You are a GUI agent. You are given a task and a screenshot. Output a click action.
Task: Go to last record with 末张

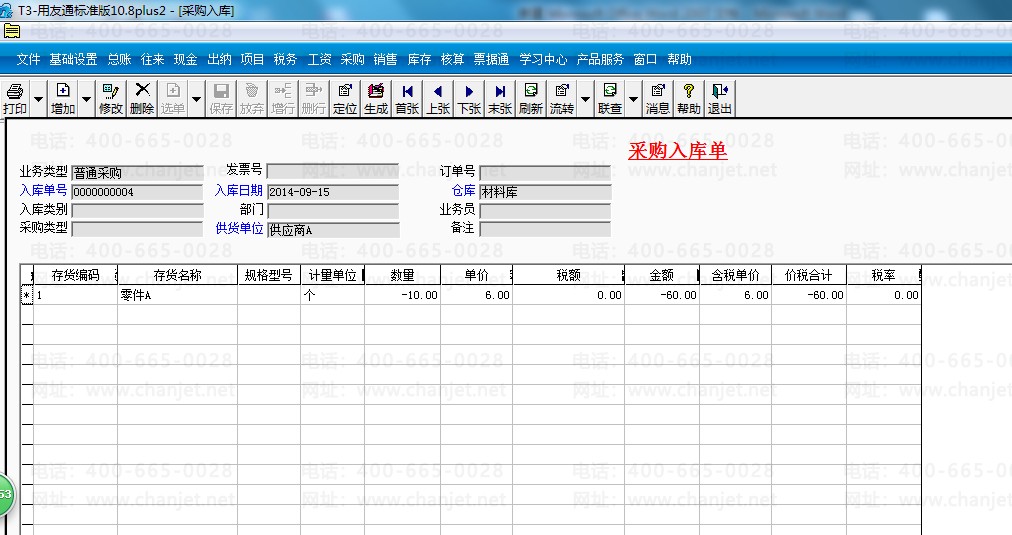click(x=500, y=99)
